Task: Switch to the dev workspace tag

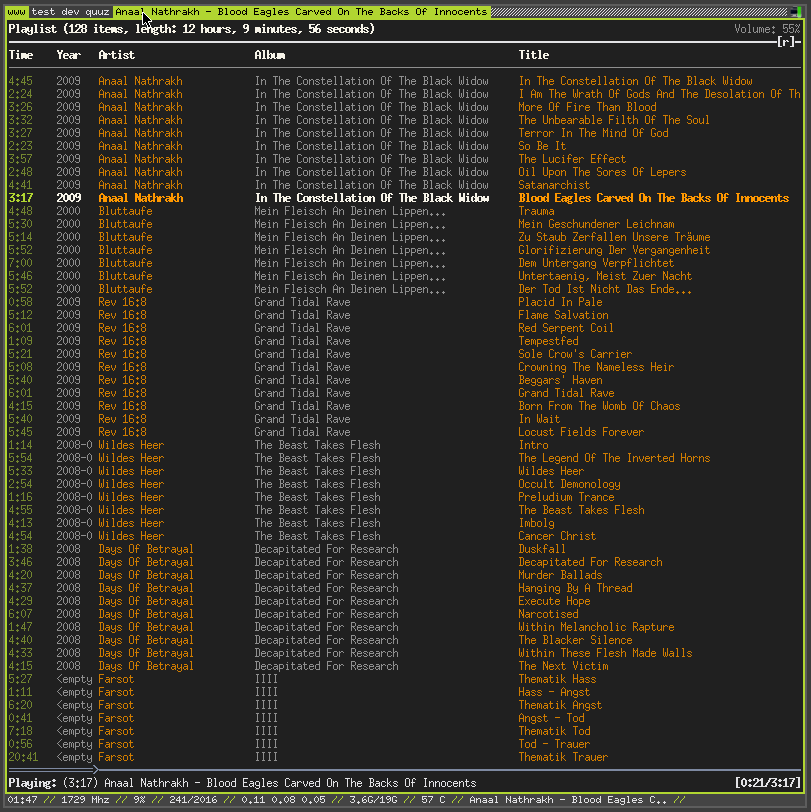Action: tap(70, 11)
